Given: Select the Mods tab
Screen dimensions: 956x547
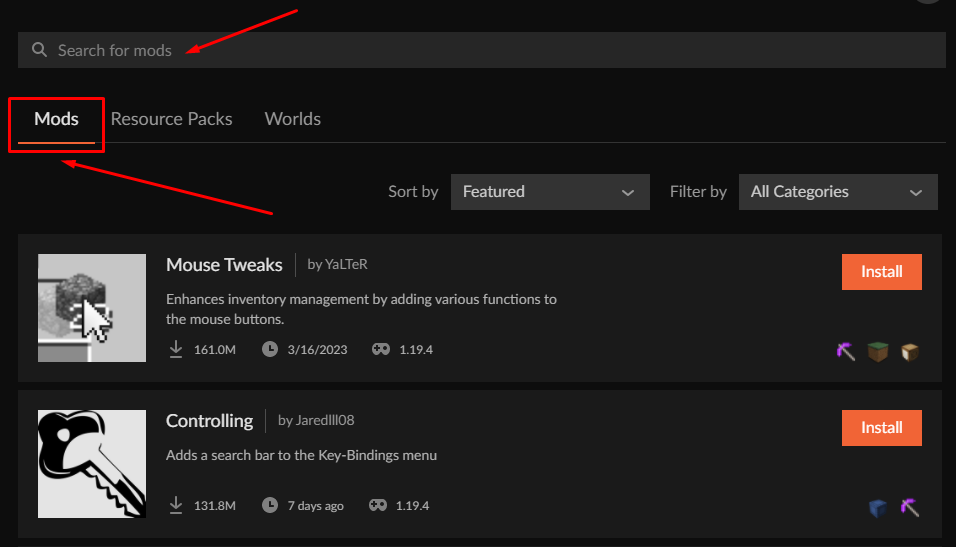Looking at the screenshot, I should [x=56, y=119].
